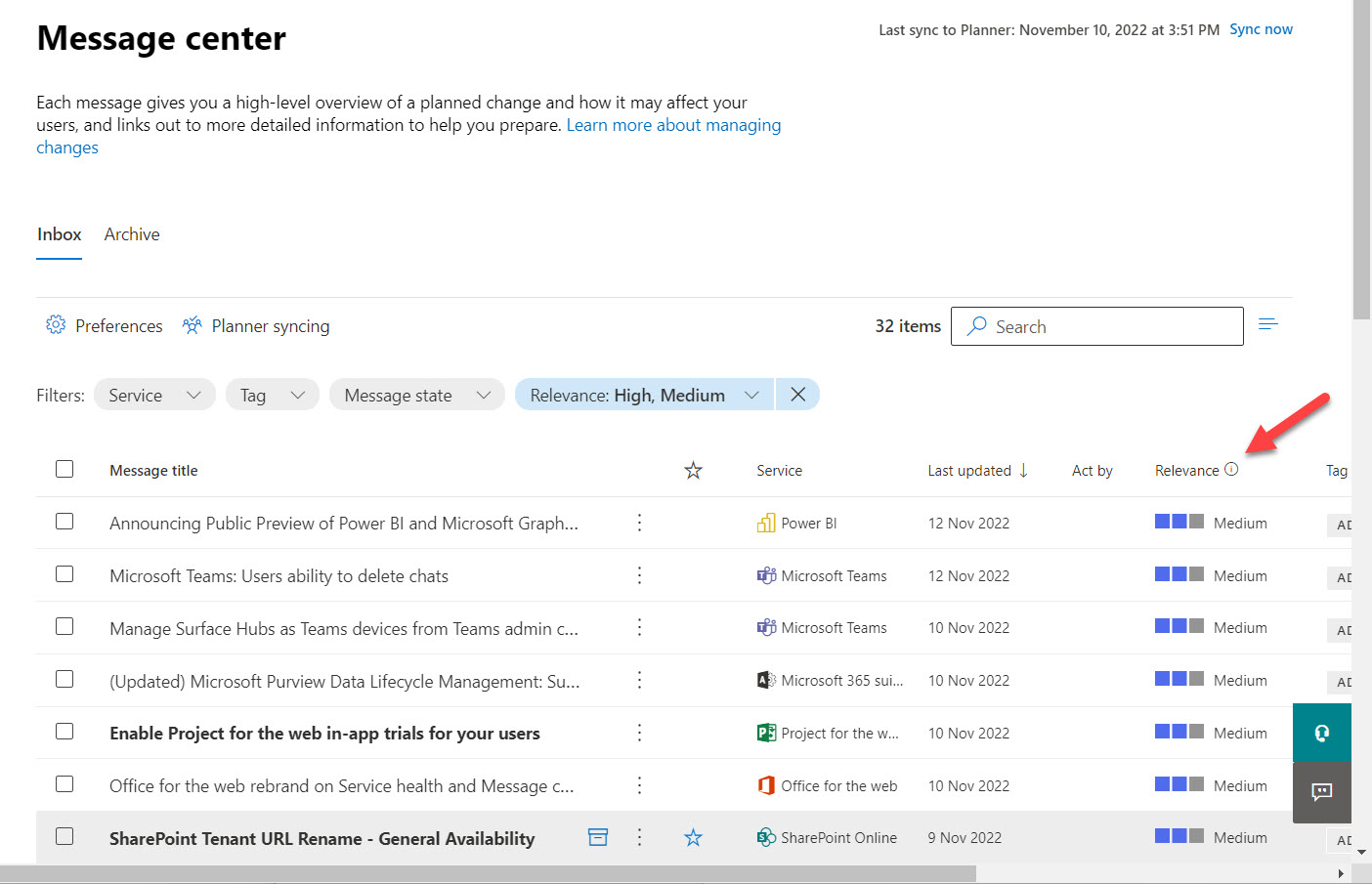The height and width of the screenshot is (884, 1372).
Task: Check the Manage Surface Hubs message
Action: point(64,626)
